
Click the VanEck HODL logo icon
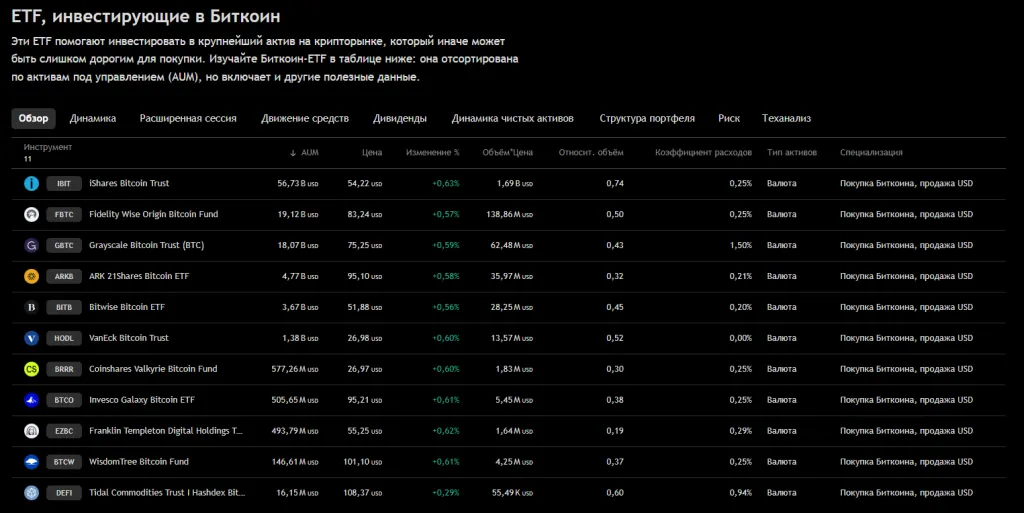click(x=31, y=338)
